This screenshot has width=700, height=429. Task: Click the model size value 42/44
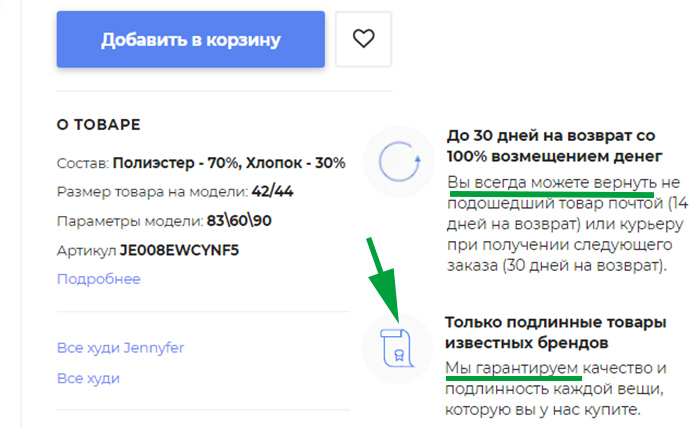tap(272, 192)
